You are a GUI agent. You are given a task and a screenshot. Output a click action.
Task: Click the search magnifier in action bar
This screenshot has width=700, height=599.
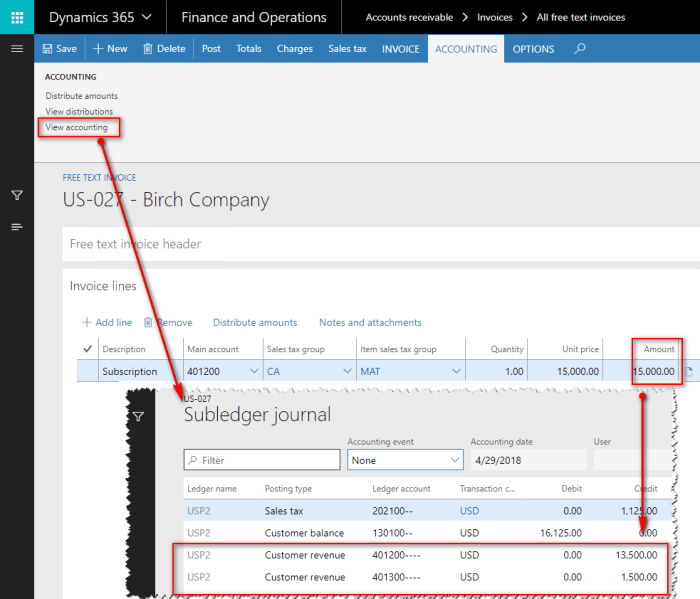579,48
